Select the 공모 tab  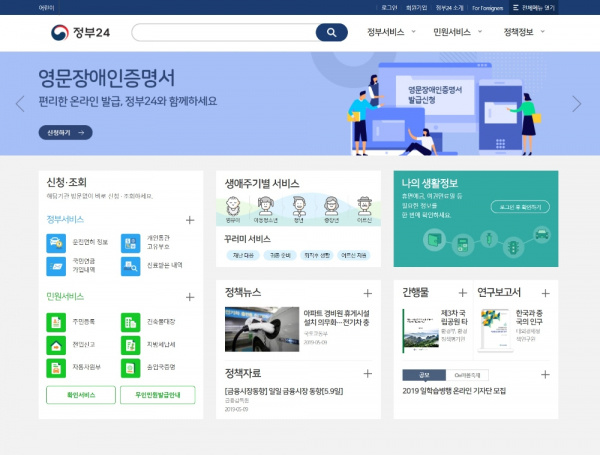pos(424,375)
